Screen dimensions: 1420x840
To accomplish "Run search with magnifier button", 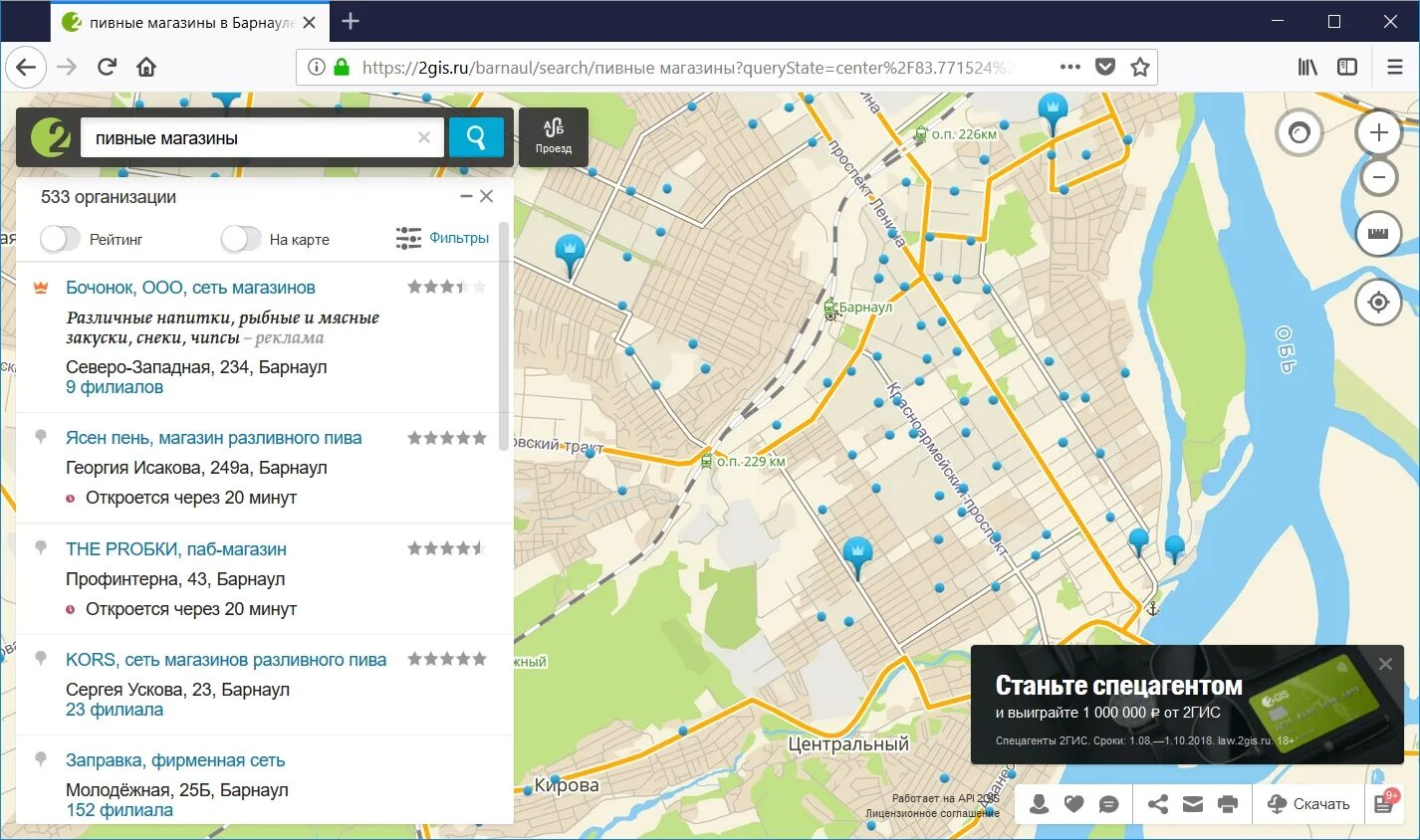I will (476, 137).
